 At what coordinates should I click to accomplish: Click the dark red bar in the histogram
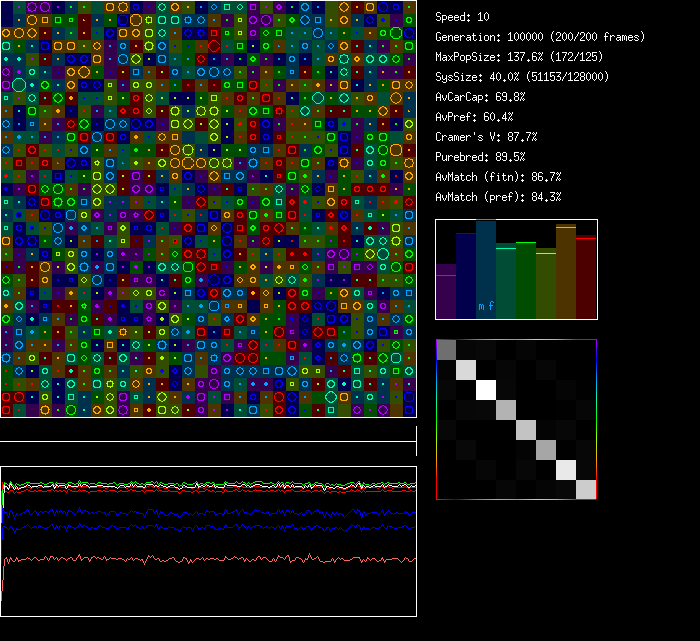point(586,278)
